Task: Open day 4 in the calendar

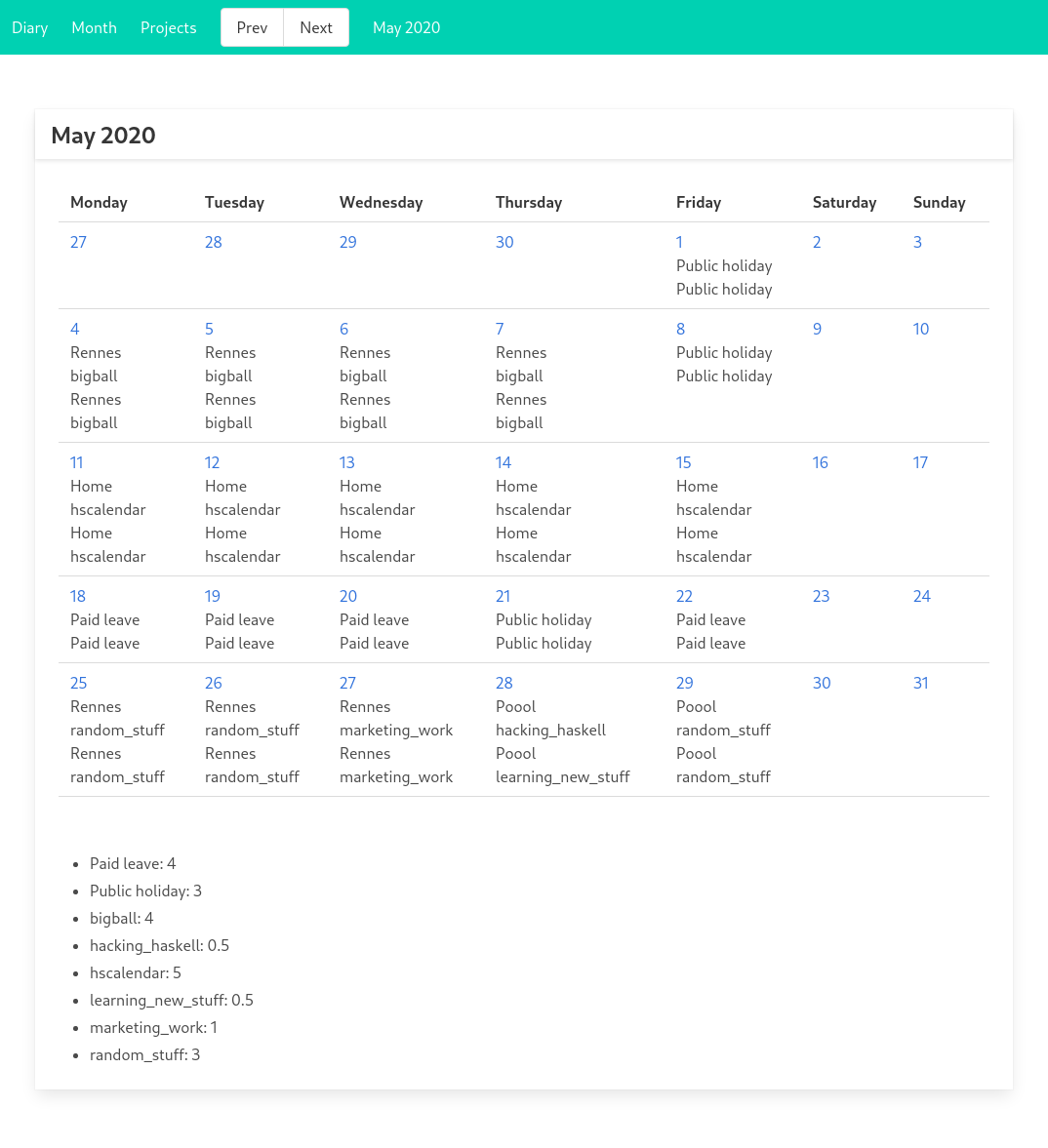Action: coord(75,330)
